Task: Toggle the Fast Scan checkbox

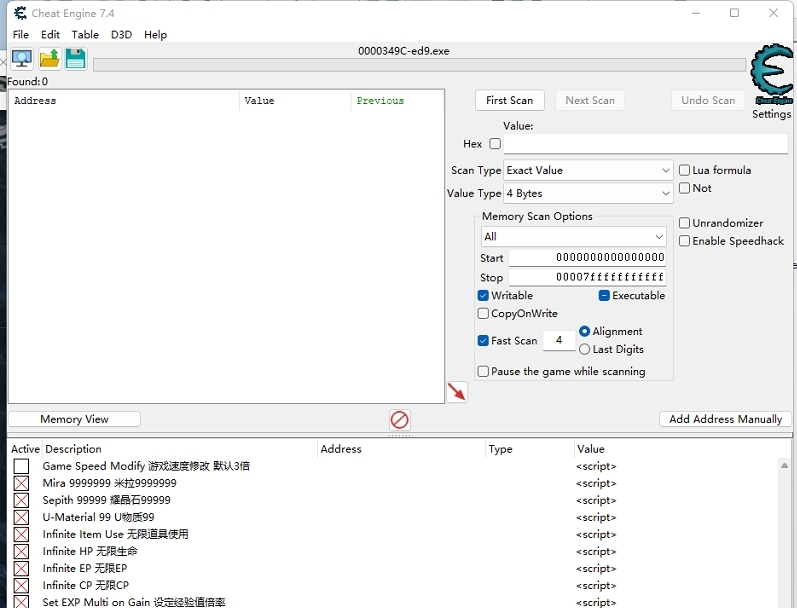Action: [483, 341]
